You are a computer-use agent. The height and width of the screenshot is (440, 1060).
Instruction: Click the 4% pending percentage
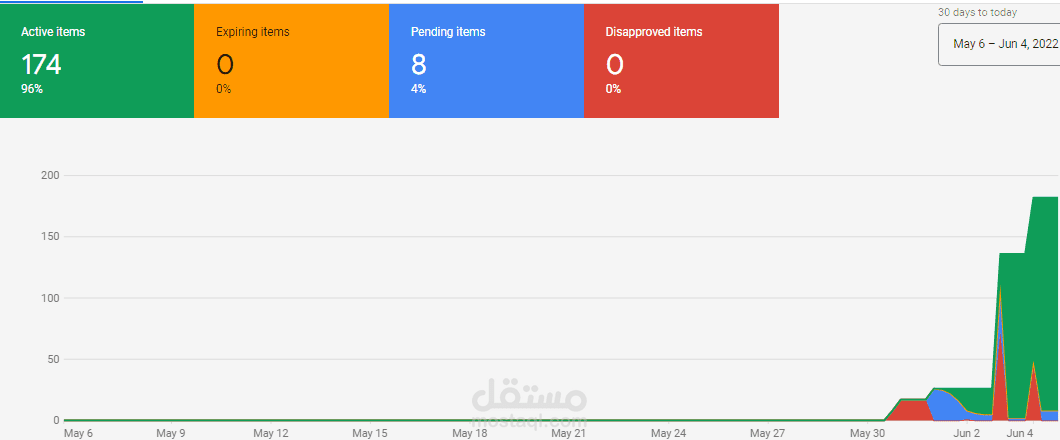tap(418, 89)
